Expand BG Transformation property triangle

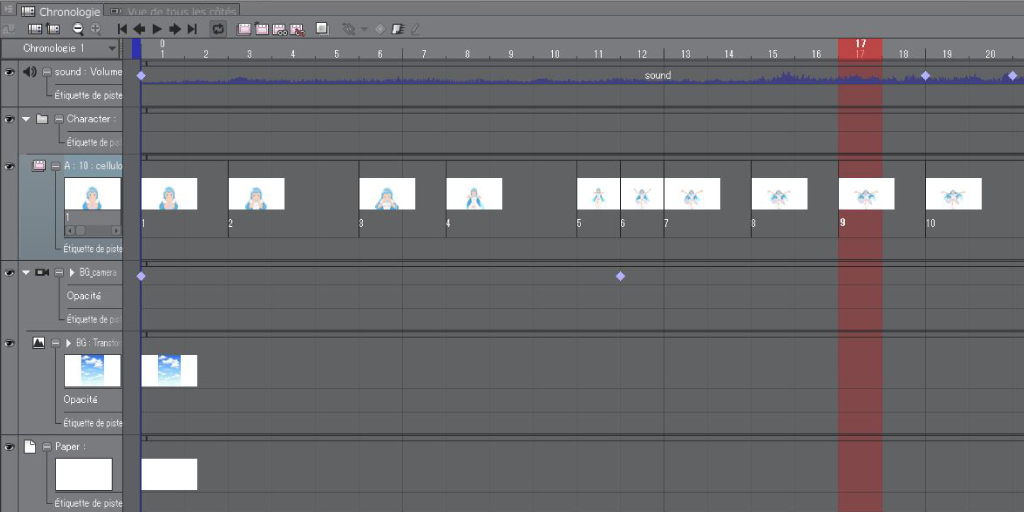(x=68, y=342)
